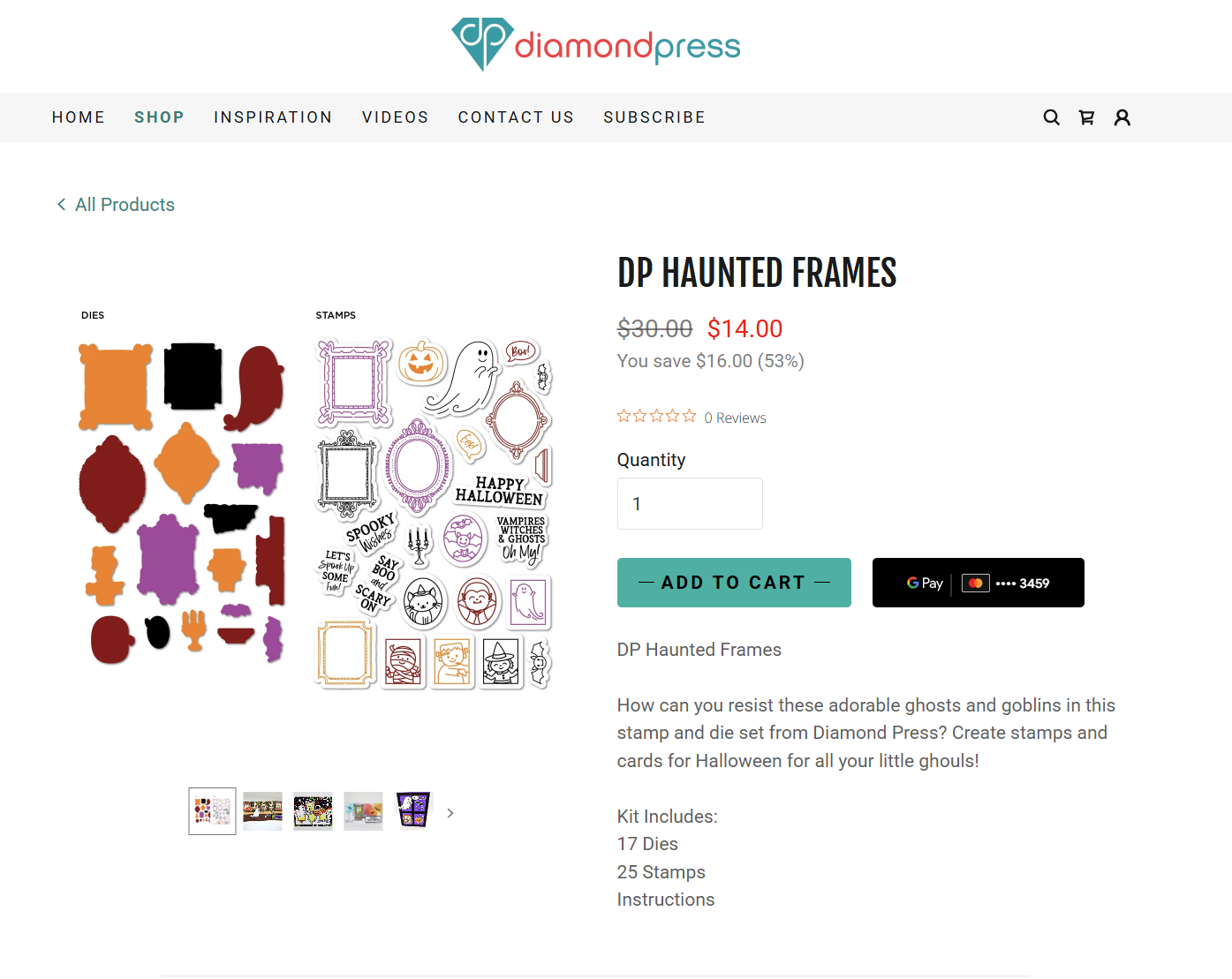Select the fifth rating star

tap(690, 415)
